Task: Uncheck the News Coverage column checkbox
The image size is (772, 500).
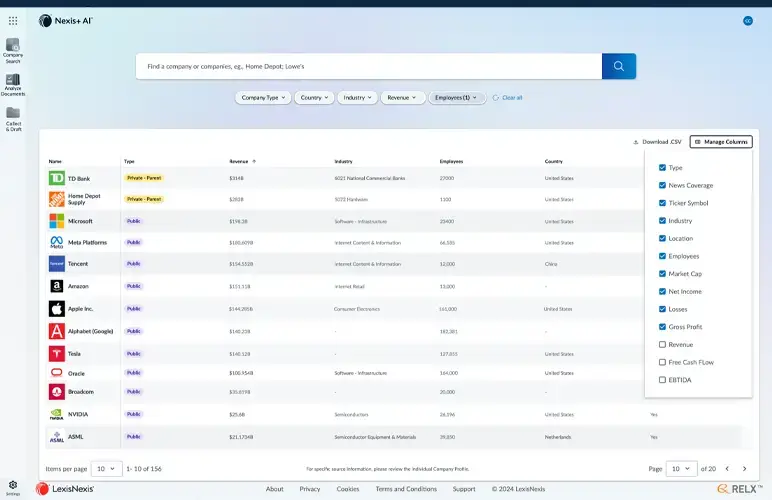Action: pos(662,185)
